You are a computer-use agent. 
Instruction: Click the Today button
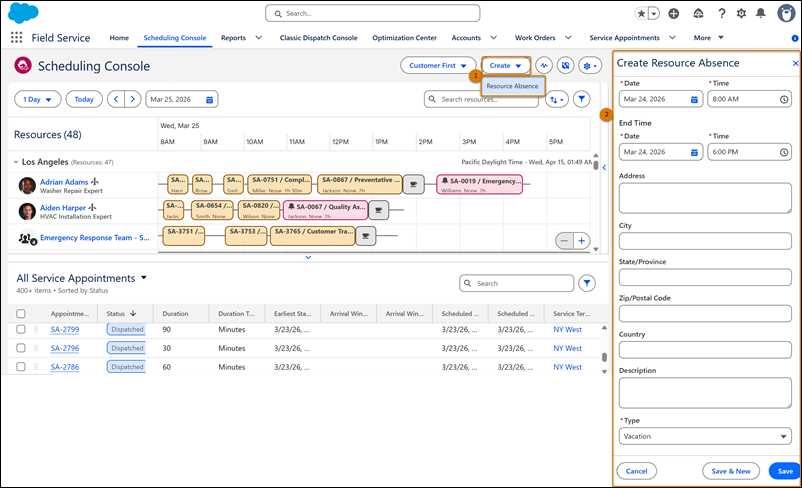[84, 99]
